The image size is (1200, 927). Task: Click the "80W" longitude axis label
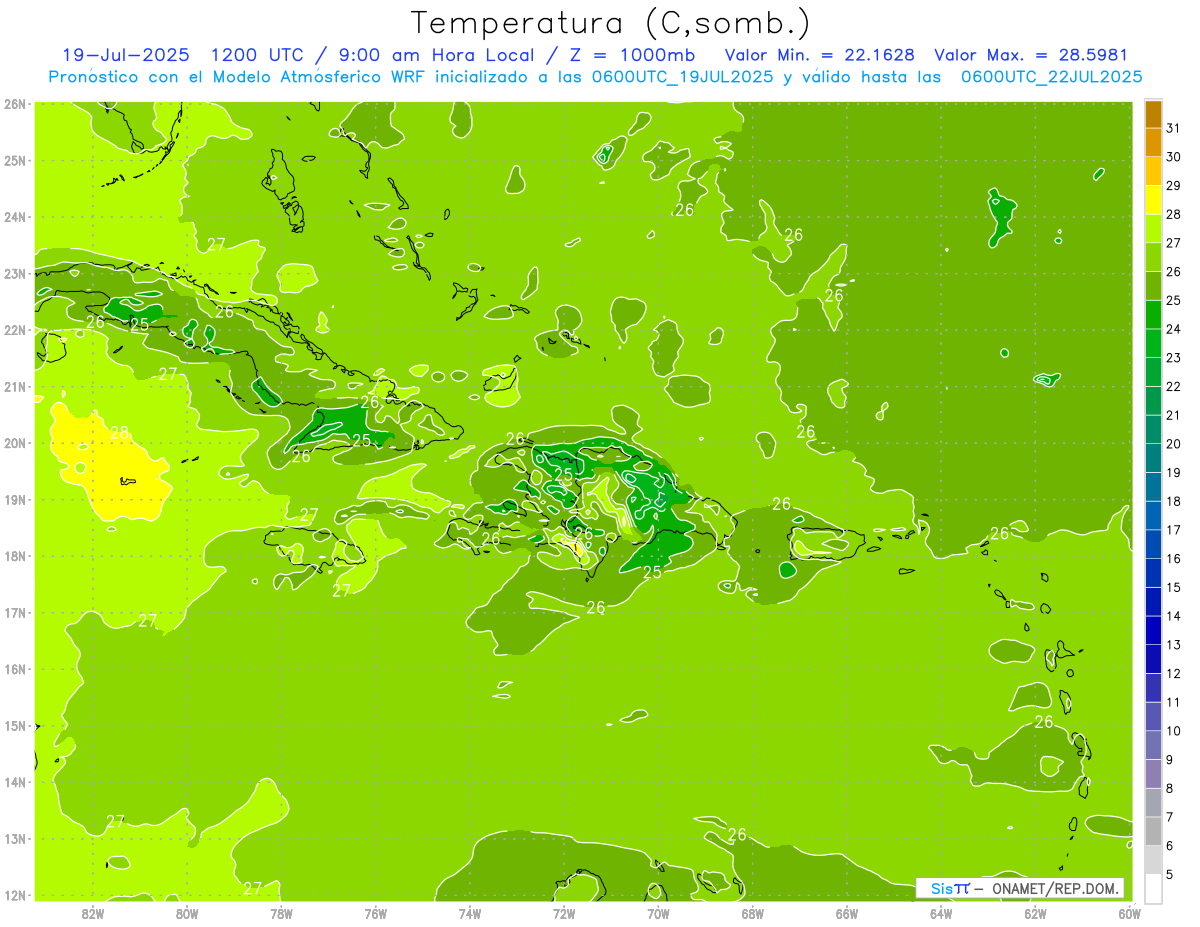[x=187, y=912]
